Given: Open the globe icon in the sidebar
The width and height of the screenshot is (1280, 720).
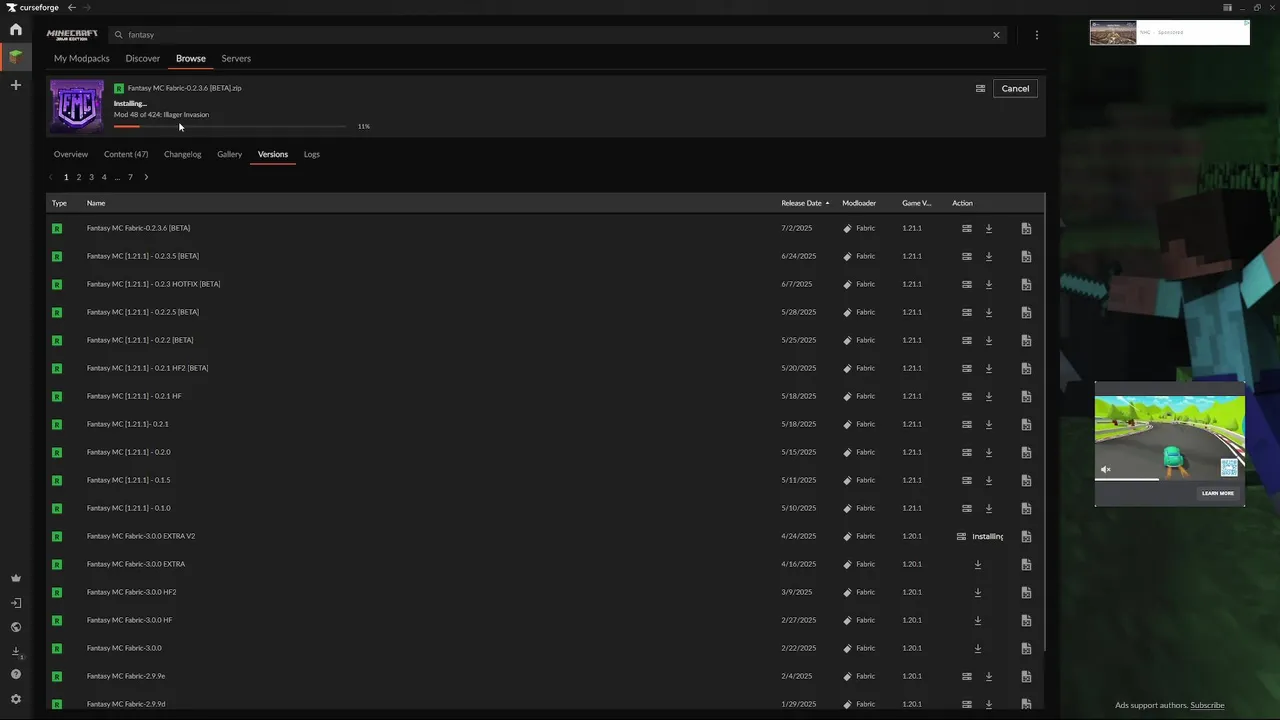Looking at the screenshot, I should (15, 627).
